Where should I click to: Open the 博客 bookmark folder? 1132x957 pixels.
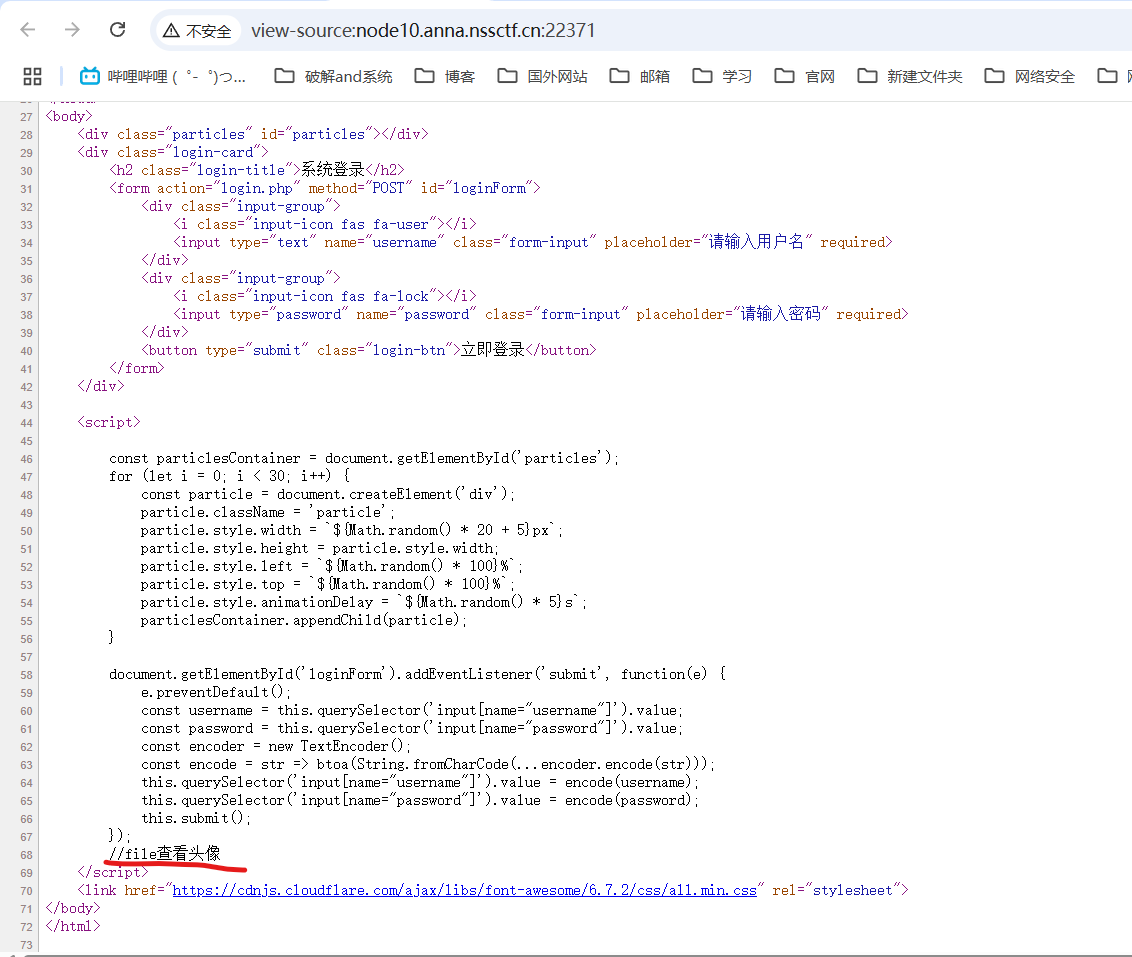click(x=445, y=77)
